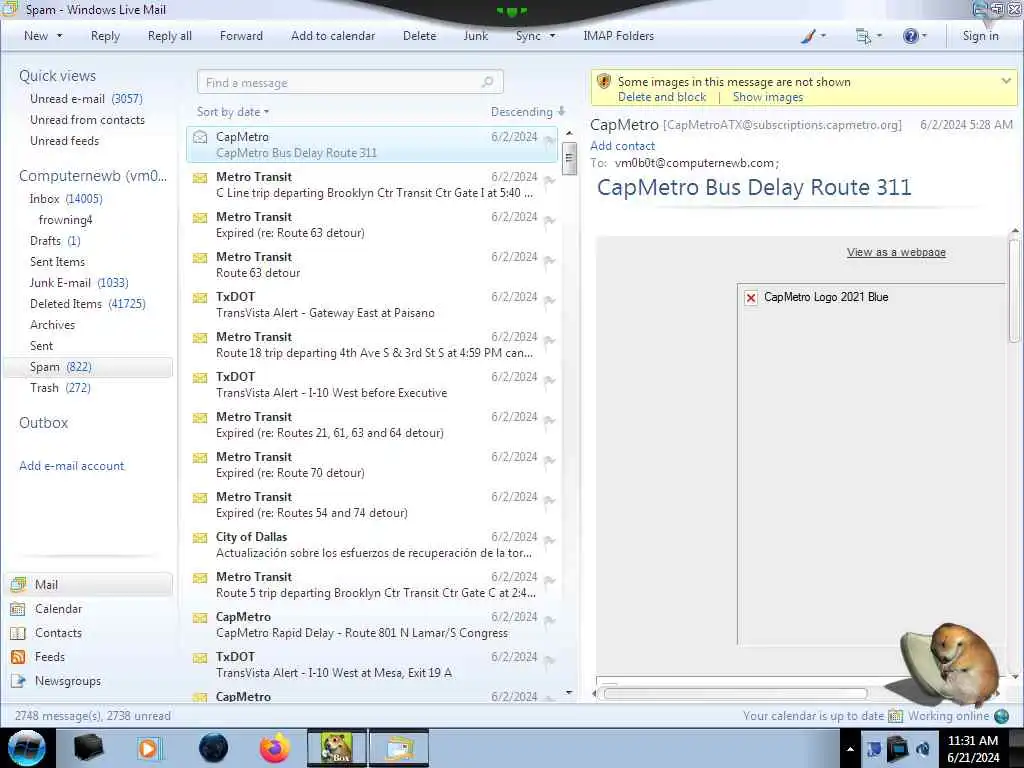
Task: Flag the Expired Route 70 detour message
Action: click(x=550, y=460)
